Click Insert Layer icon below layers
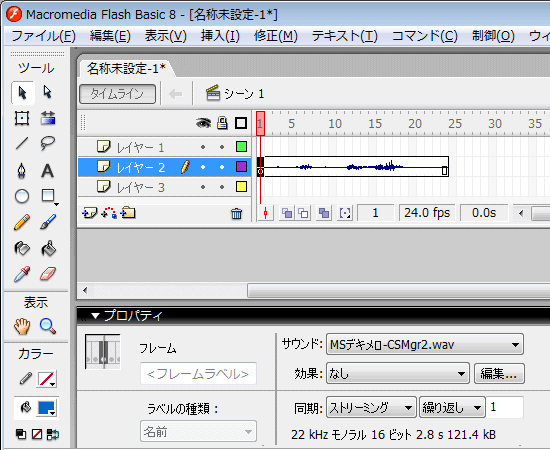Image resolution: width=550 pixels, height=450 pixels. [x=89, y=213]
